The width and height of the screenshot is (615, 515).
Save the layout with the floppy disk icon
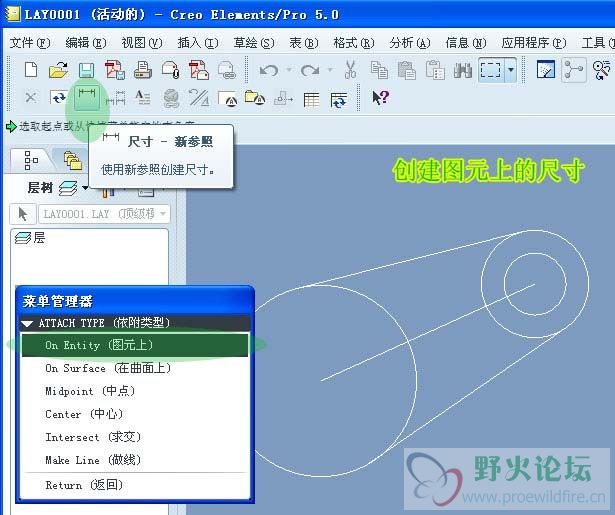(x=86, y=71)
